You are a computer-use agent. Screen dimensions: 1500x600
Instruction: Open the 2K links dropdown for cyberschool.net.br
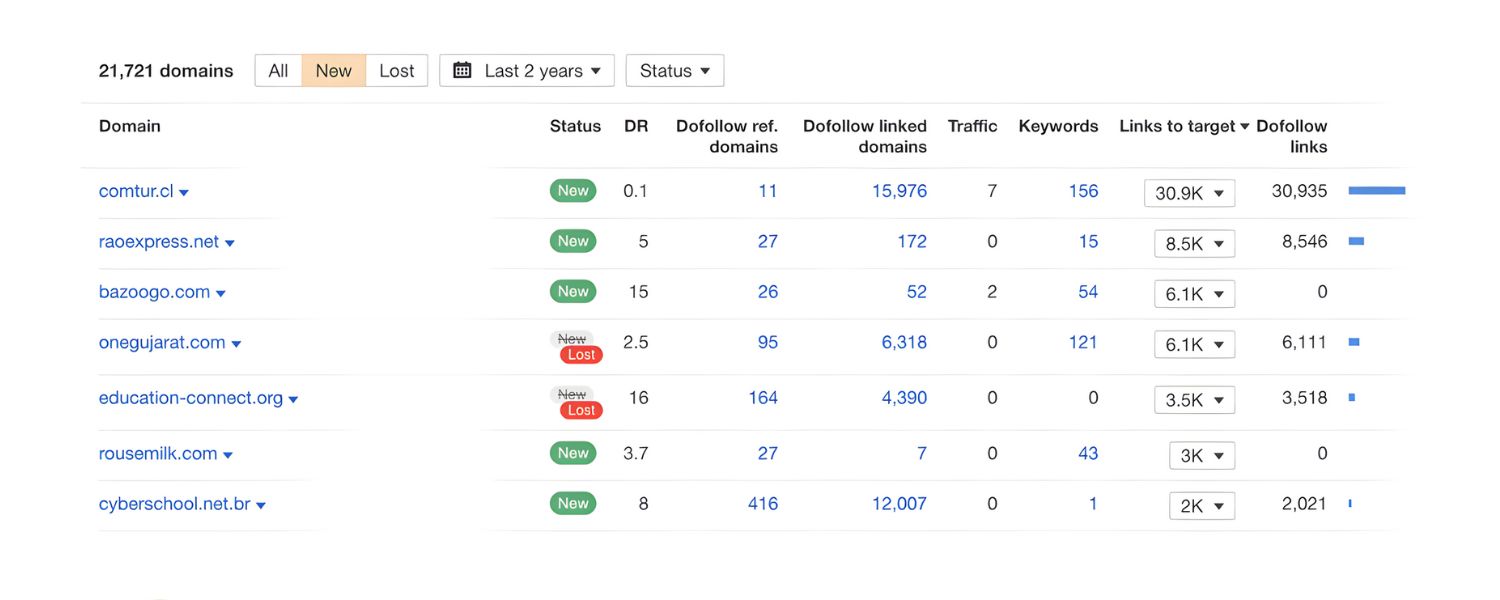pyautogui.click(x=1202, y=505)
